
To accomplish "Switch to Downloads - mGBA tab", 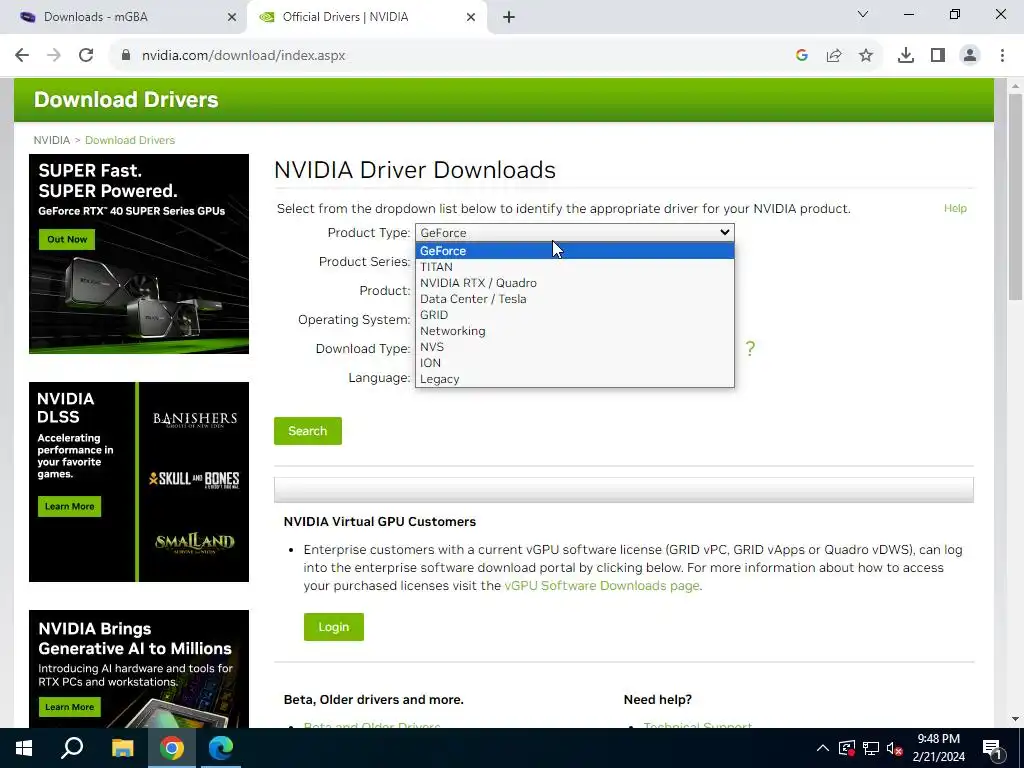I will coord(124,18).
